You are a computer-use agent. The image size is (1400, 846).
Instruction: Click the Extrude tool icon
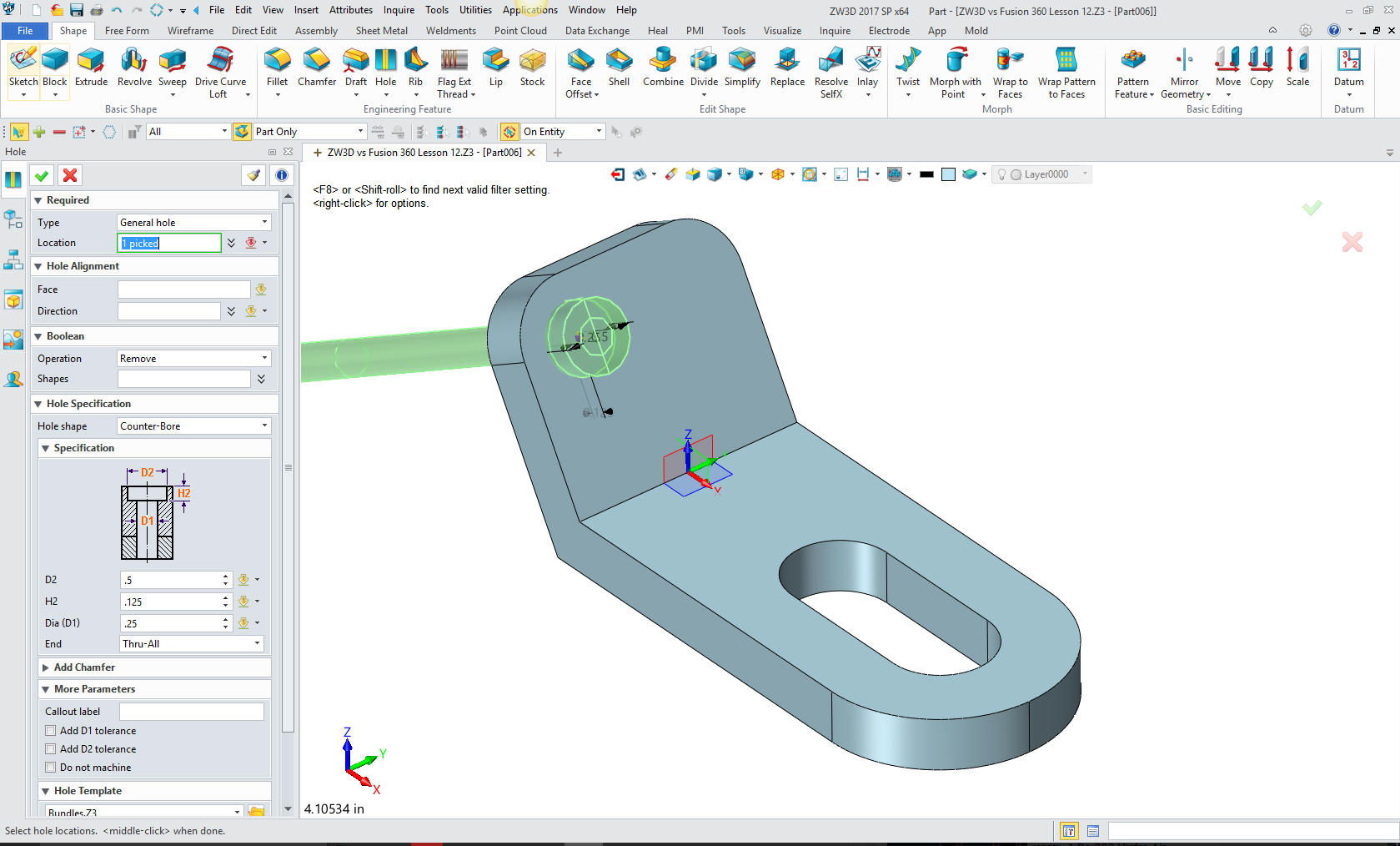click(91, 67)
